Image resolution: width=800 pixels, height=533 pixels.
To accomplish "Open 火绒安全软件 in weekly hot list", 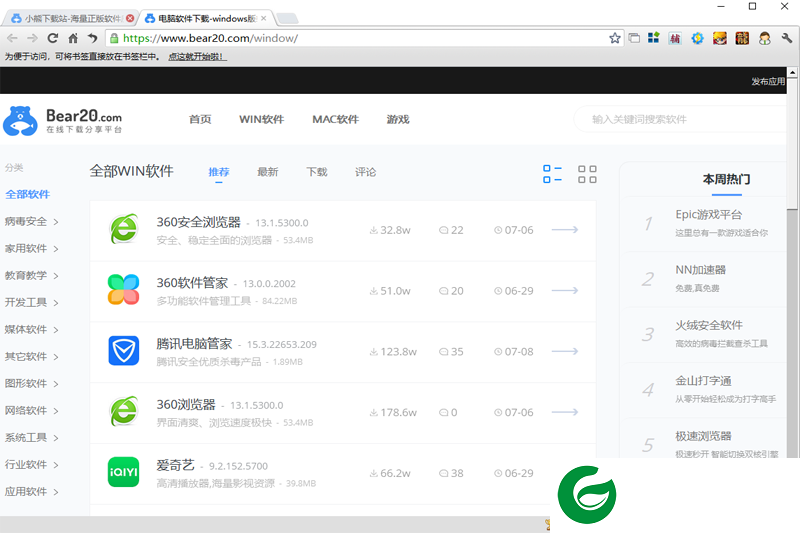I will pyautogui.click(x=709, y=325).
